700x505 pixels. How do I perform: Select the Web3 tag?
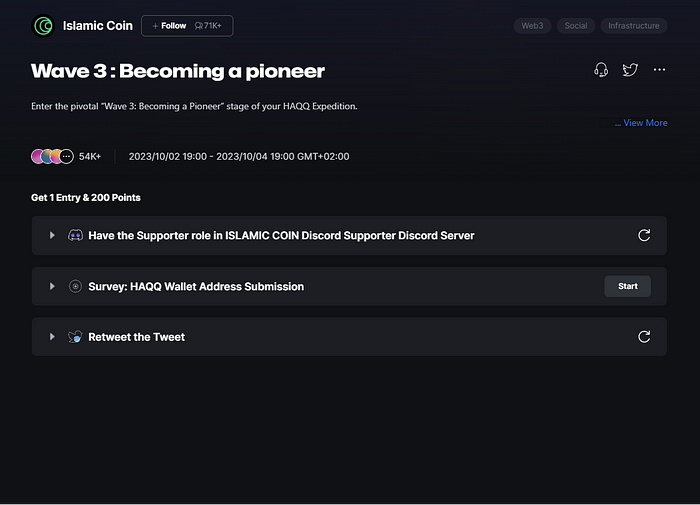(x=532, y=26)
